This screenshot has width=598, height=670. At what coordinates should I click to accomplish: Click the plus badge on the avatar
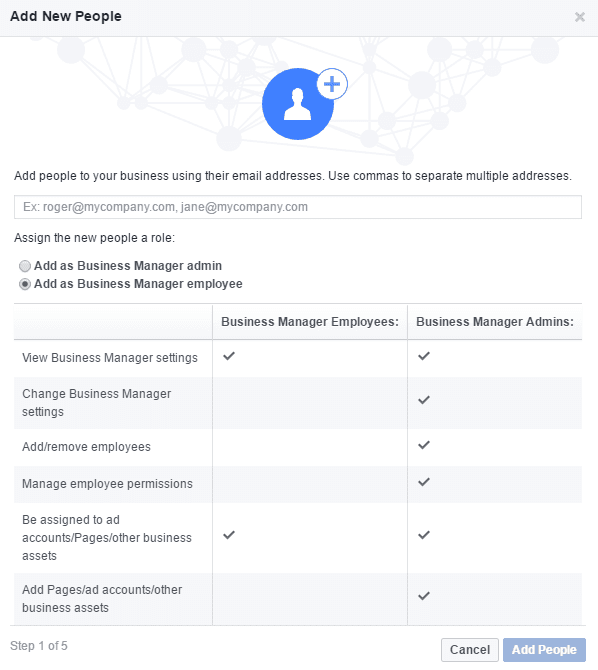point(332,84)
